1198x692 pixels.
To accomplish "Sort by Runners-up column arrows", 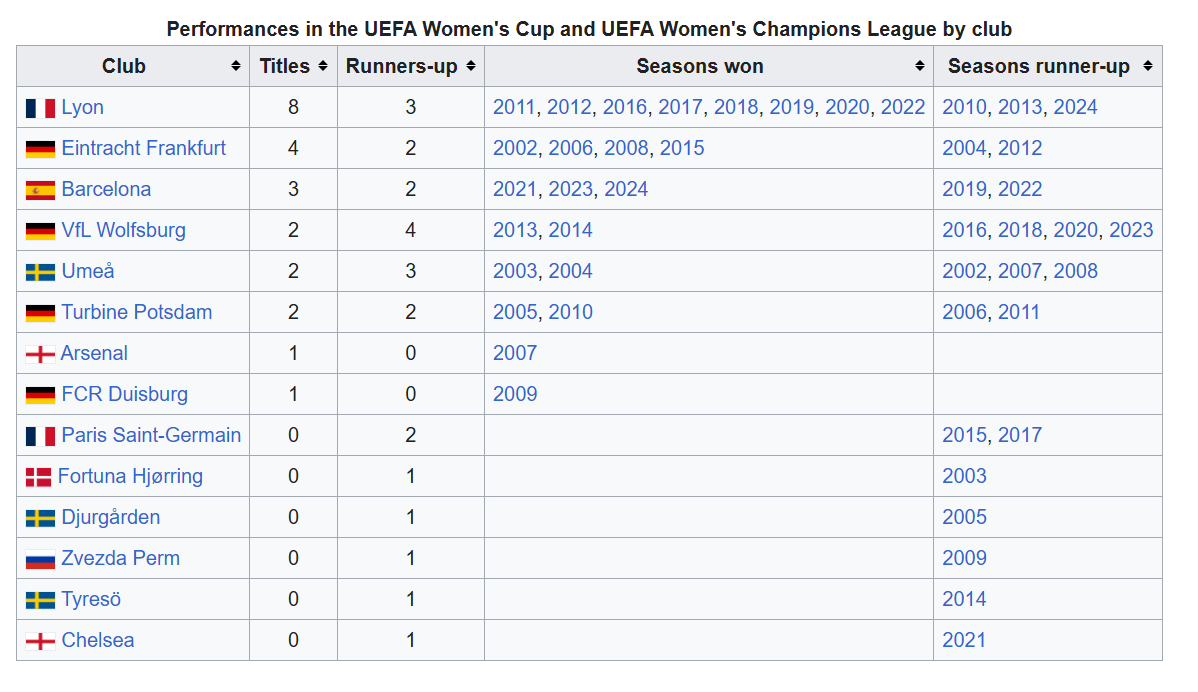I will tap(470, 66).
